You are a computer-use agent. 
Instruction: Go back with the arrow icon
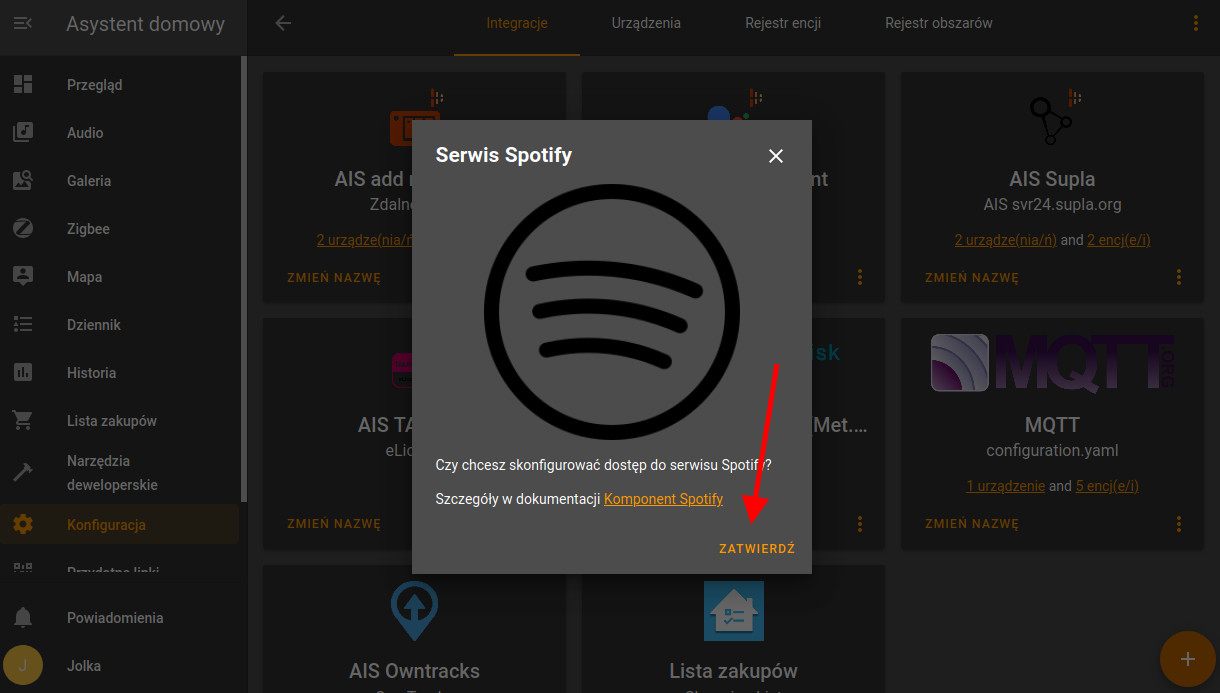(283, 23)
